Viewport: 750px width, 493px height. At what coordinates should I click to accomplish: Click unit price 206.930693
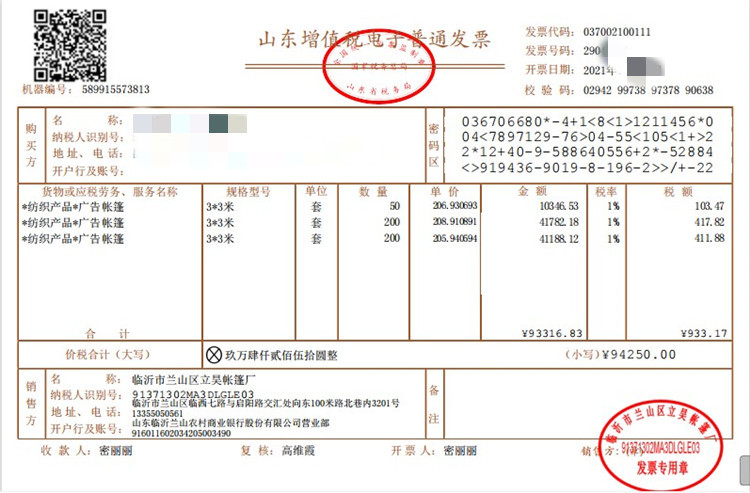pyautogui.click(x=455, y=206)
